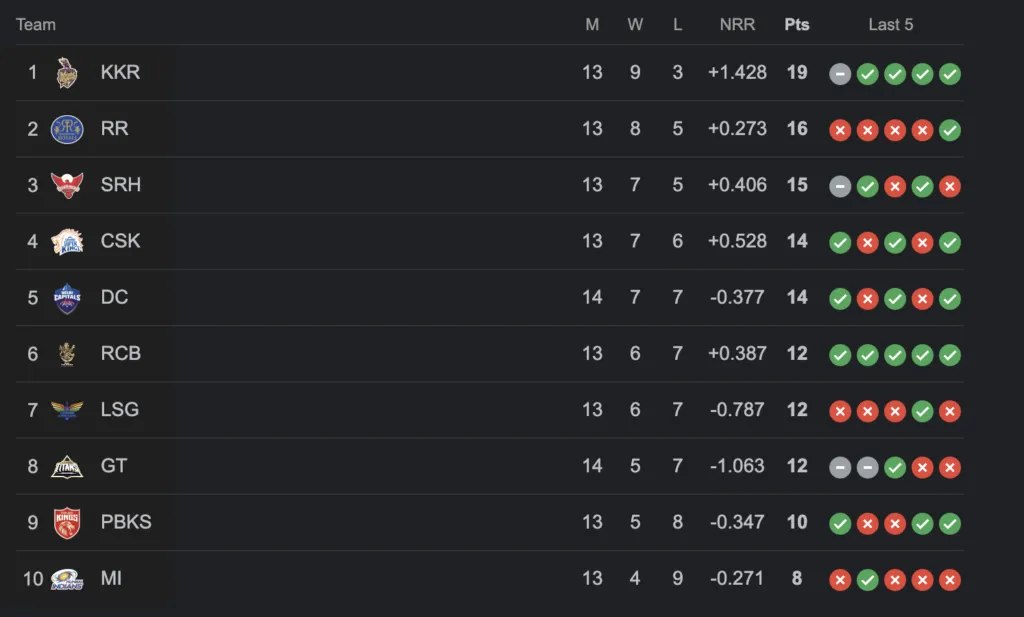Click the CSK lion logo
Screen dimensions: 1024x617
(67, 242)
